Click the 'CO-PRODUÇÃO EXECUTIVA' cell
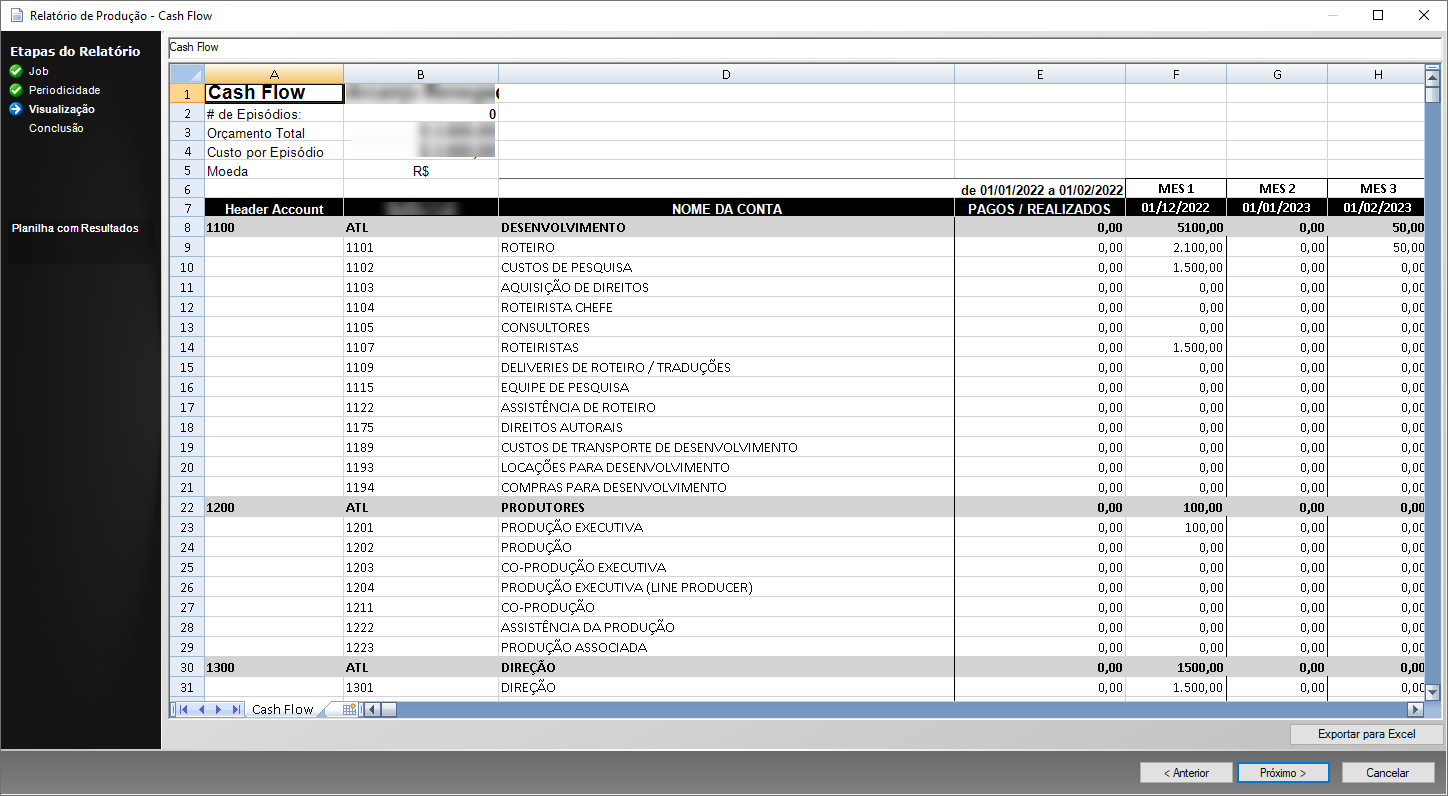Viewport: 1448px width, 796px height. tap(726, 567)
